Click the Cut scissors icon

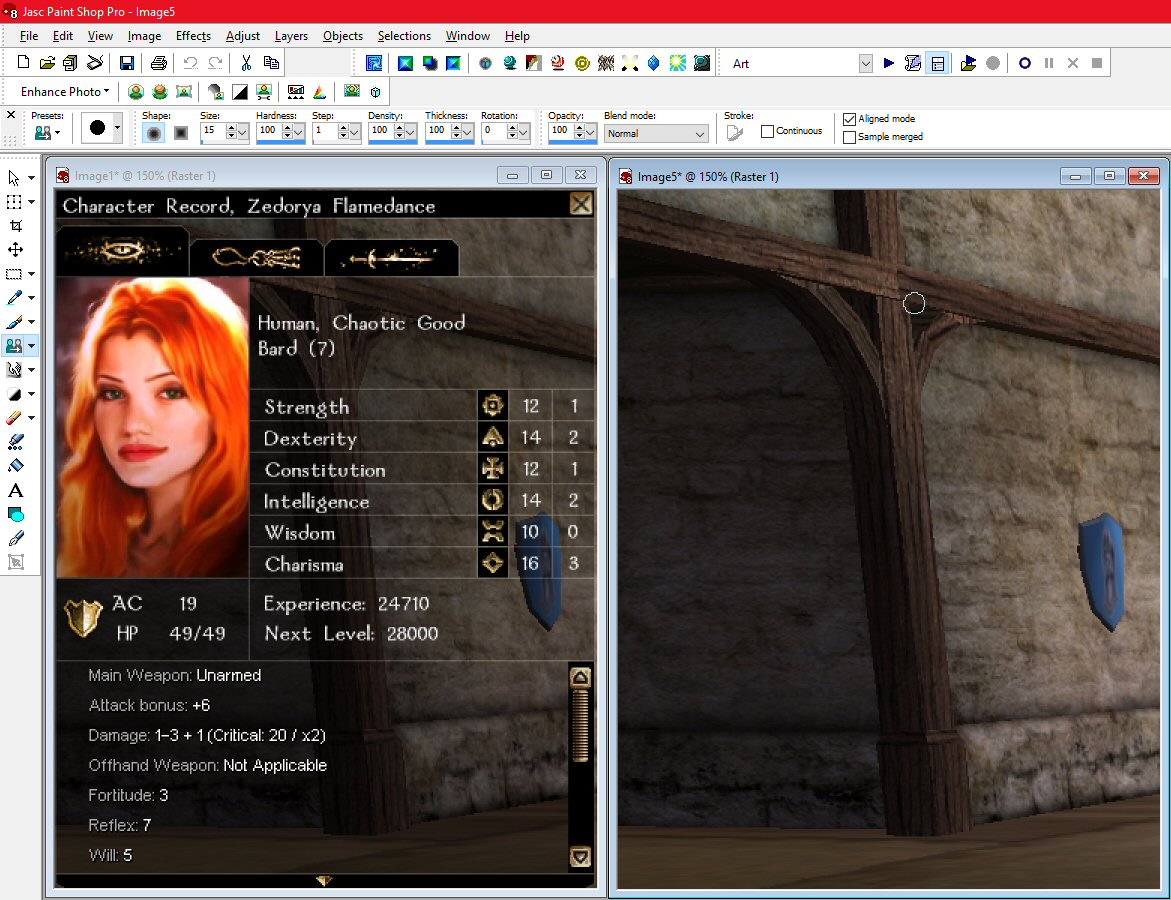pos(246,63)
